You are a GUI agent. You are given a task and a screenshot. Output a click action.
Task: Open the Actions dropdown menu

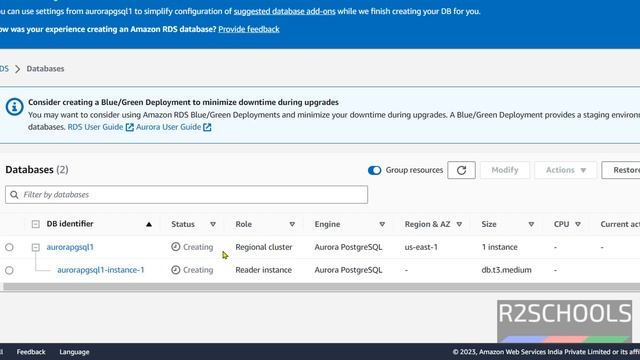click(x=565, y=170)
